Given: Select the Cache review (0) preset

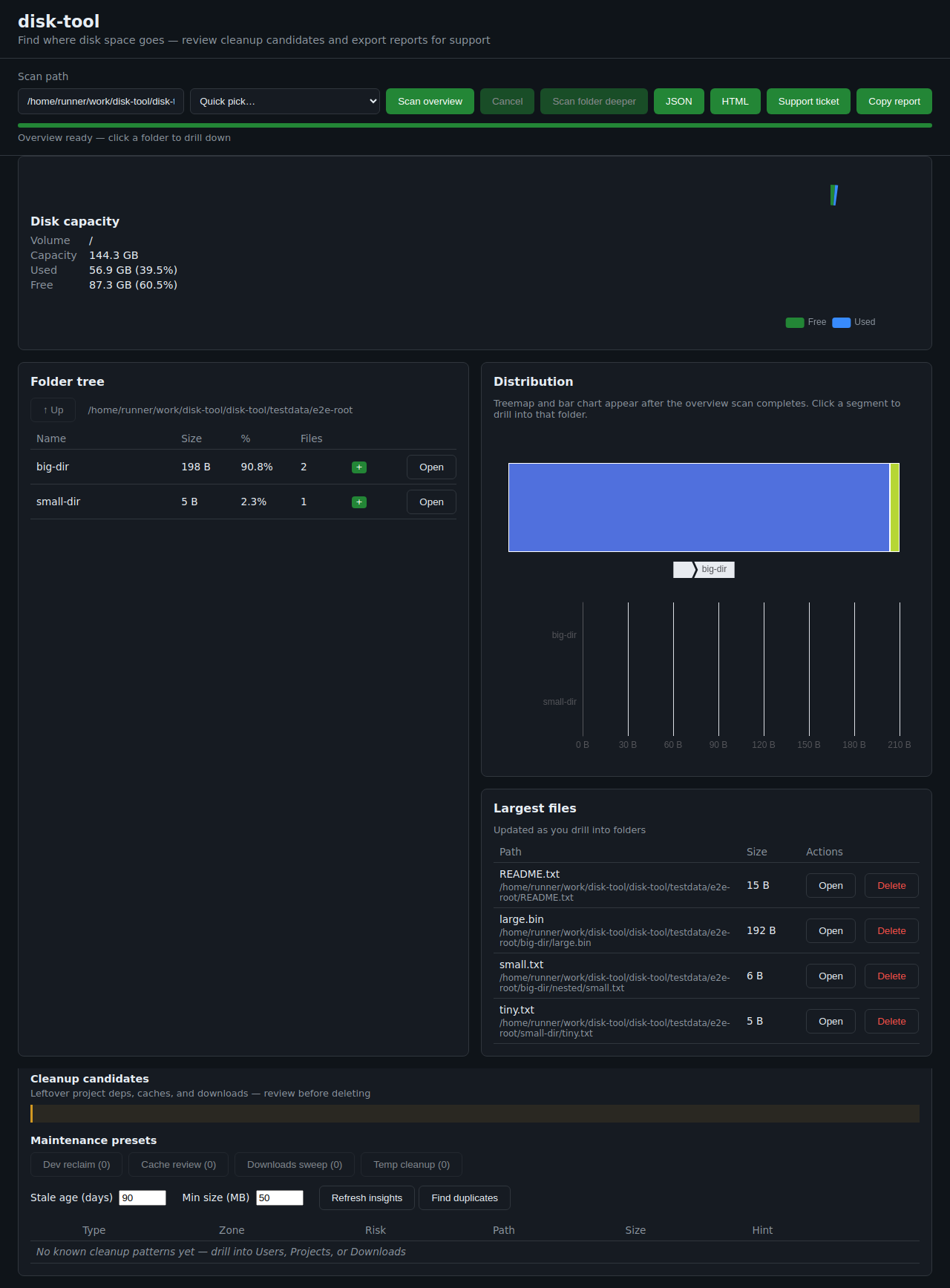Looking at the screenshot, I should 178,1165.
